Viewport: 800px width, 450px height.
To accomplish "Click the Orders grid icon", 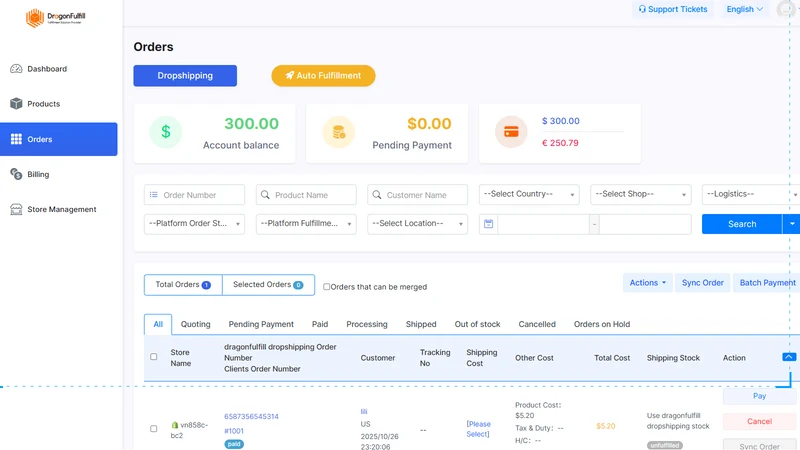I will point(16,139).
